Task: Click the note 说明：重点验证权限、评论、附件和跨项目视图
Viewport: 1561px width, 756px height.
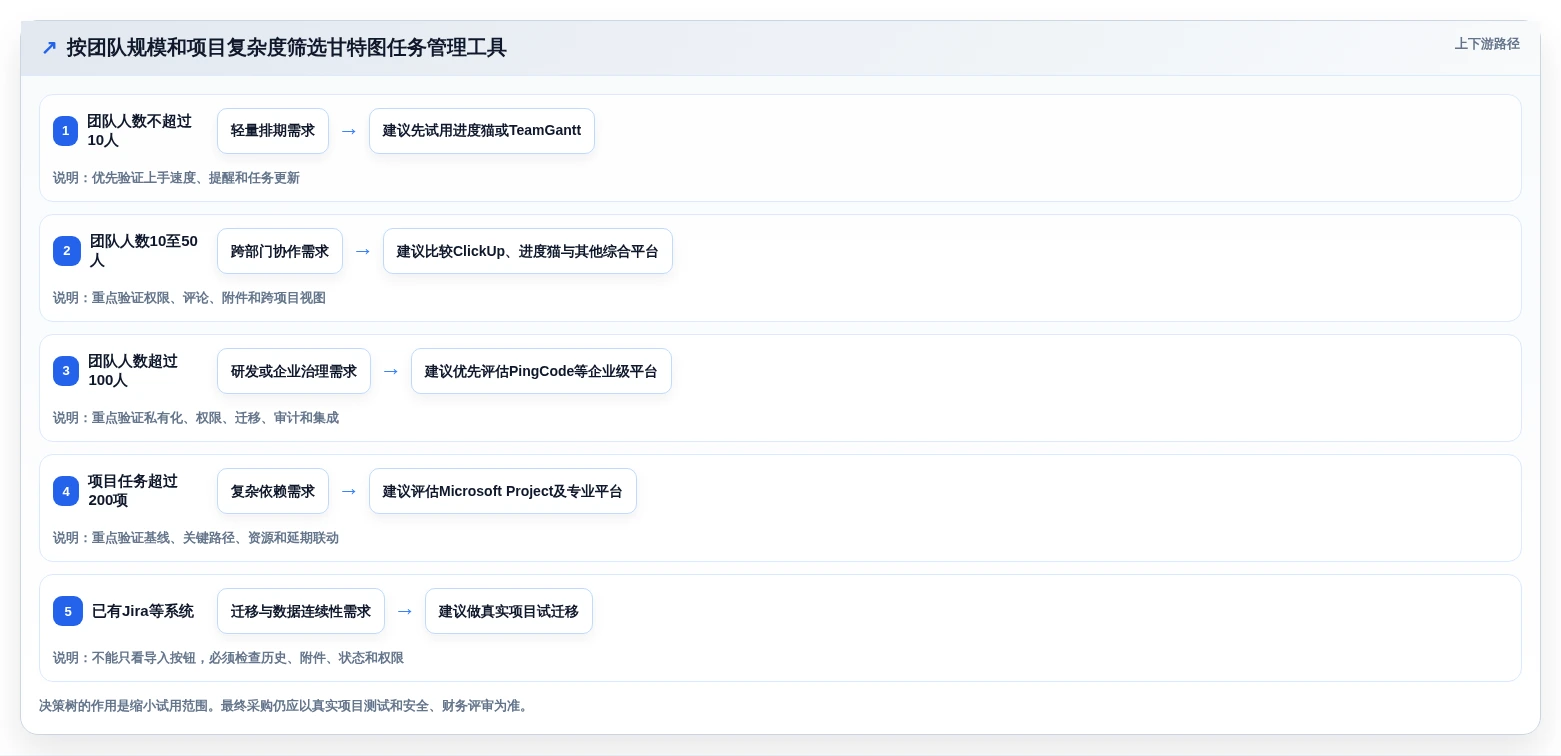Action: coord(189,298)
